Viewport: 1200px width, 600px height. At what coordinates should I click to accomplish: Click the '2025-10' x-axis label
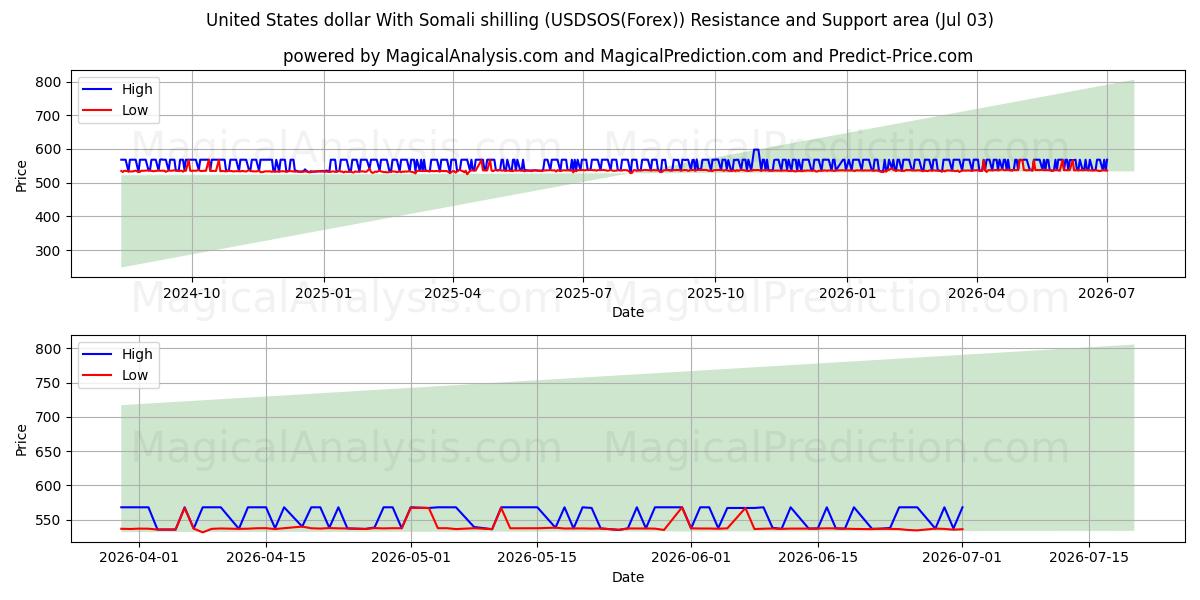(x=715, y=295)
